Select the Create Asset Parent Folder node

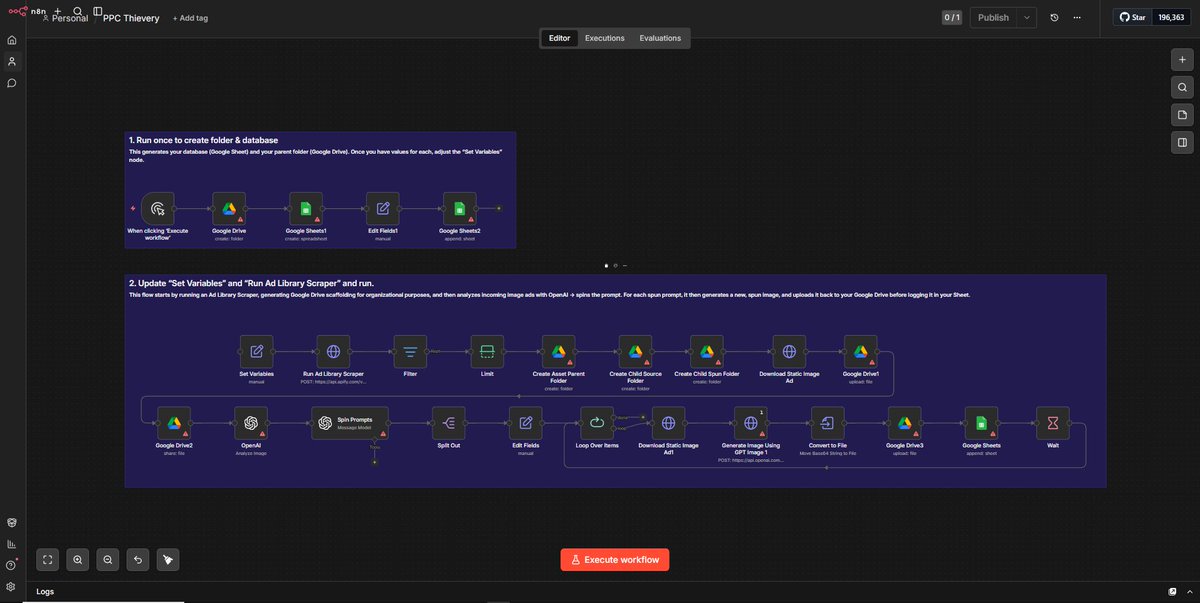click(x=559, y=351)
